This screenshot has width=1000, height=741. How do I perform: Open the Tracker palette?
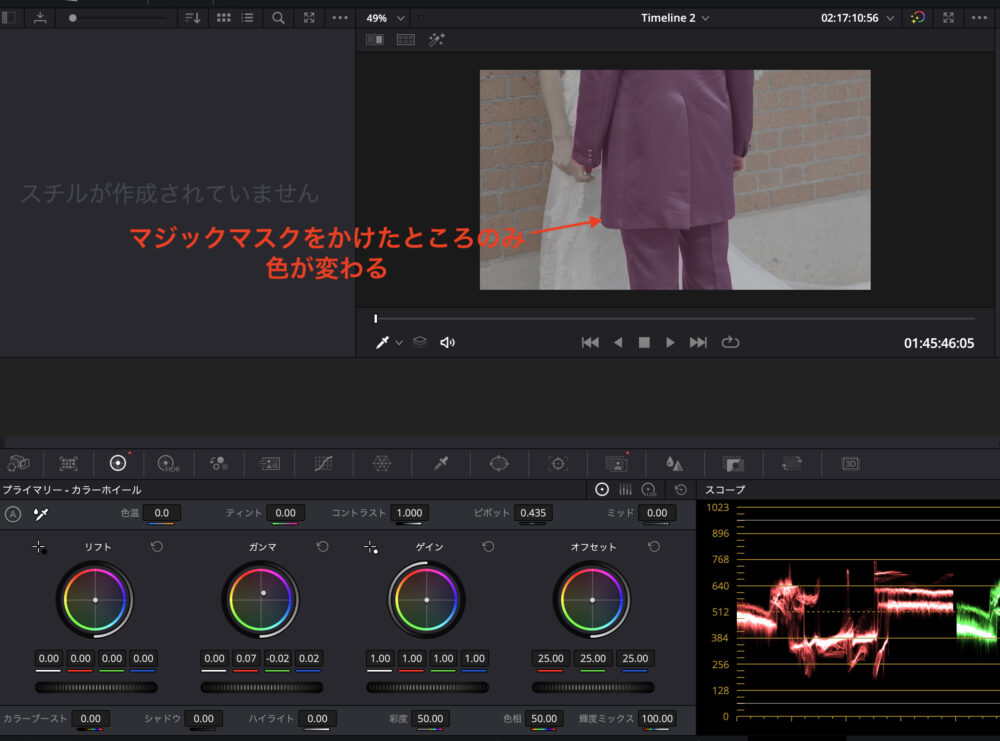pos(558,464)
